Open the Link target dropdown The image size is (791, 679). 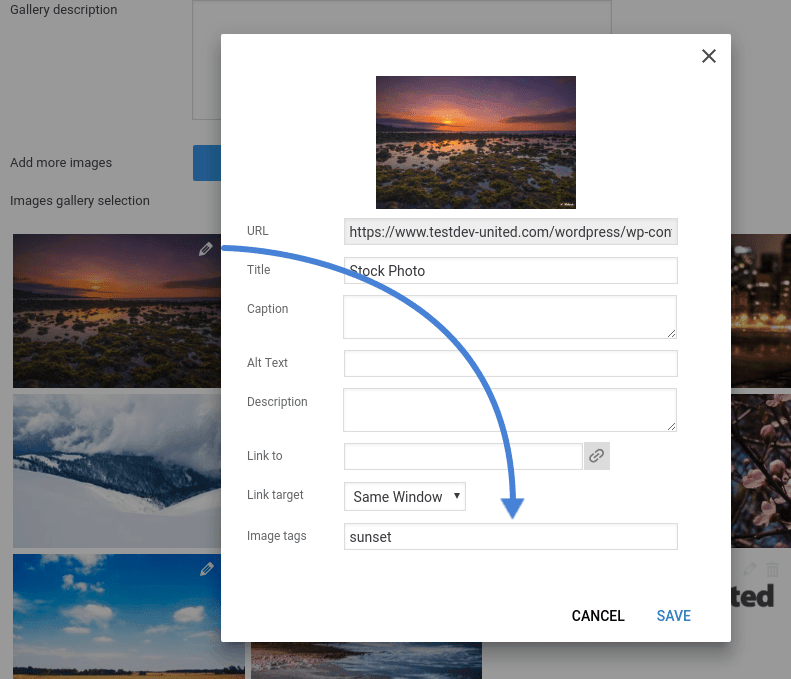coord(404,496)
